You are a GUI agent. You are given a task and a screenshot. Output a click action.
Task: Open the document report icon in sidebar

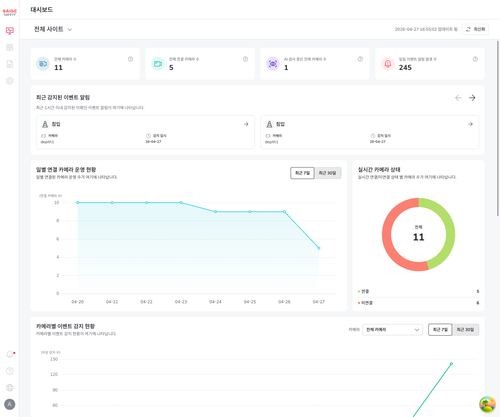click(x=10, y=64)
